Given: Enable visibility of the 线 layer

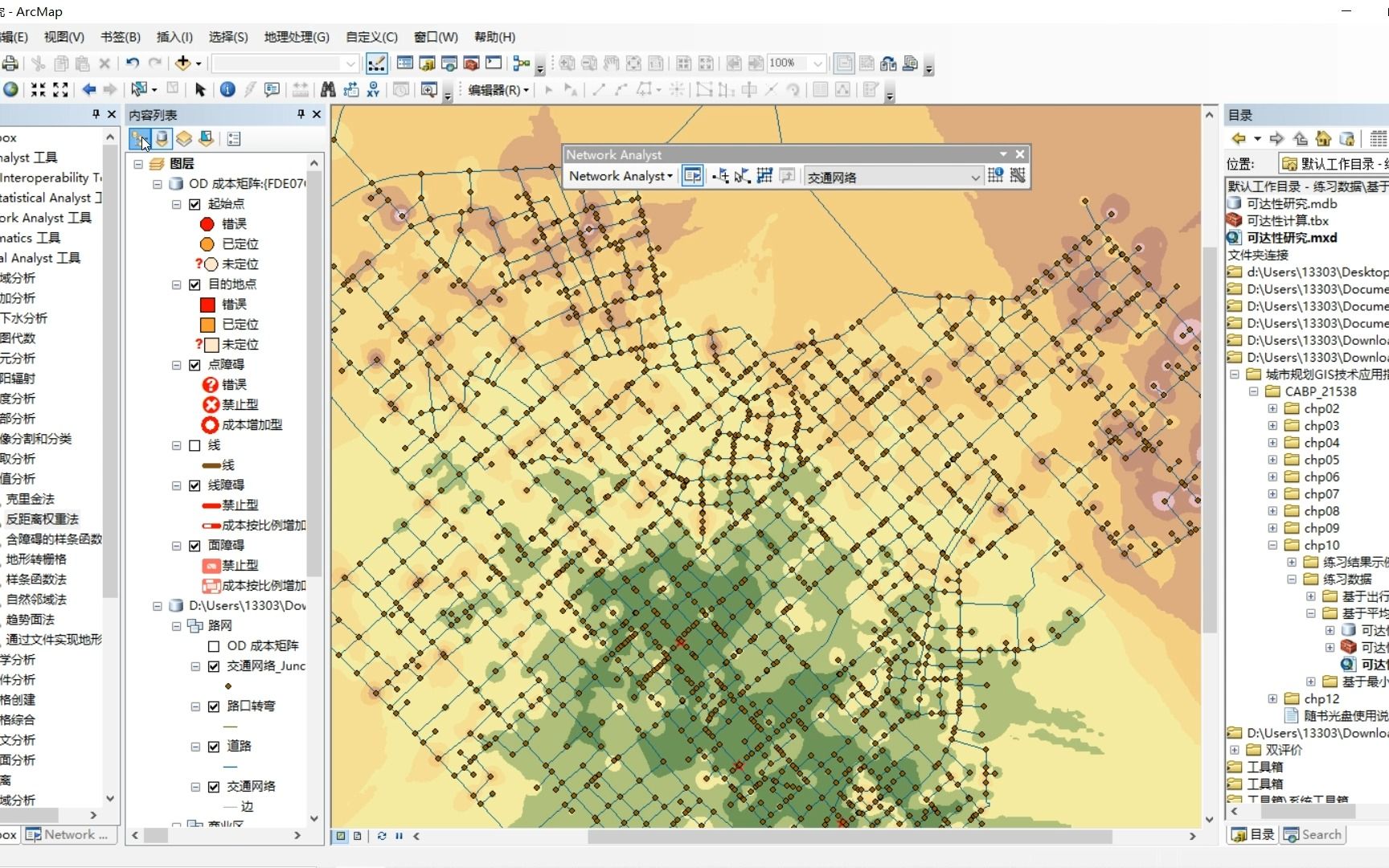Looking at the screenshot, I should tap(194, 446).
